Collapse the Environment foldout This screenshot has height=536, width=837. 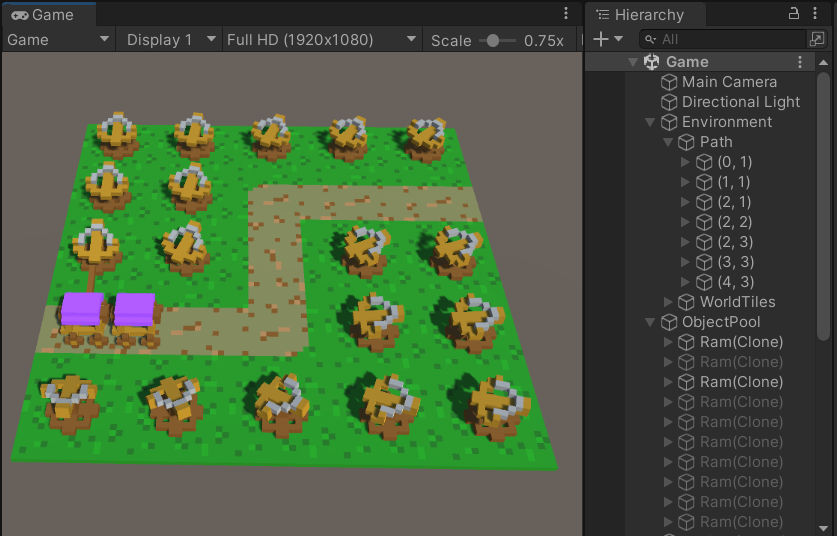click(x=650, y=122)
